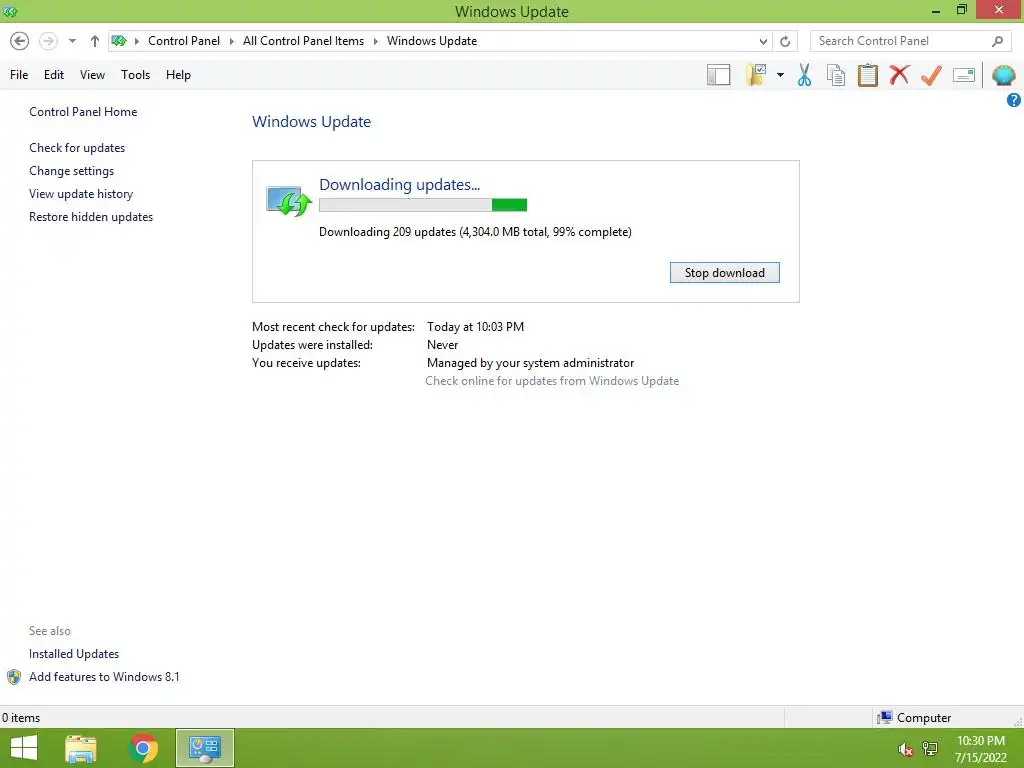Open the taskbar clock showing 10:30 PM
This screenshot has width=1024, height=768.
tap(981, 749)
